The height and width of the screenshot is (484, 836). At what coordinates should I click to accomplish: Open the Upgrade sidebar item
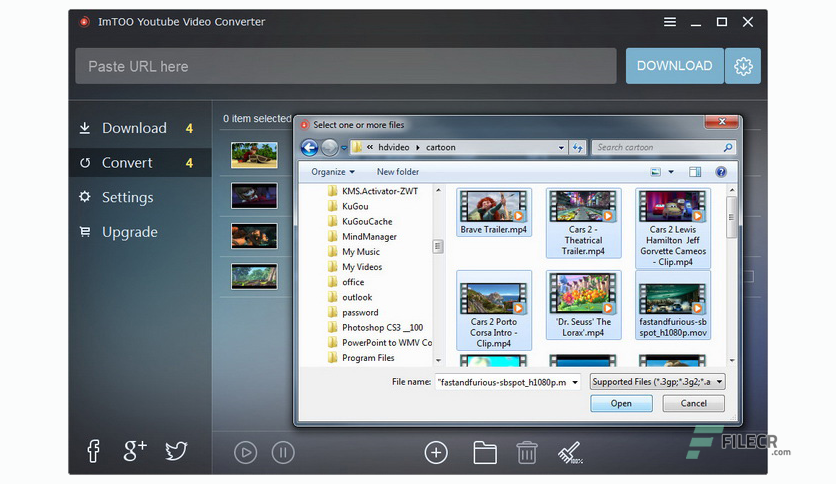coord(140,232)
